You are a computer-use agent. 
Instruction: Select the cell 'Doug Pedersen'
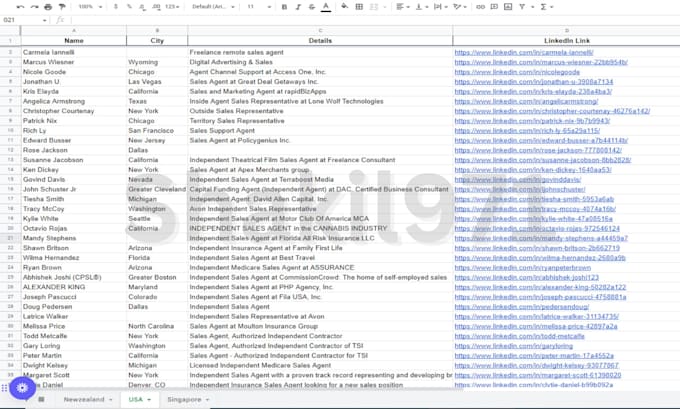74,307
